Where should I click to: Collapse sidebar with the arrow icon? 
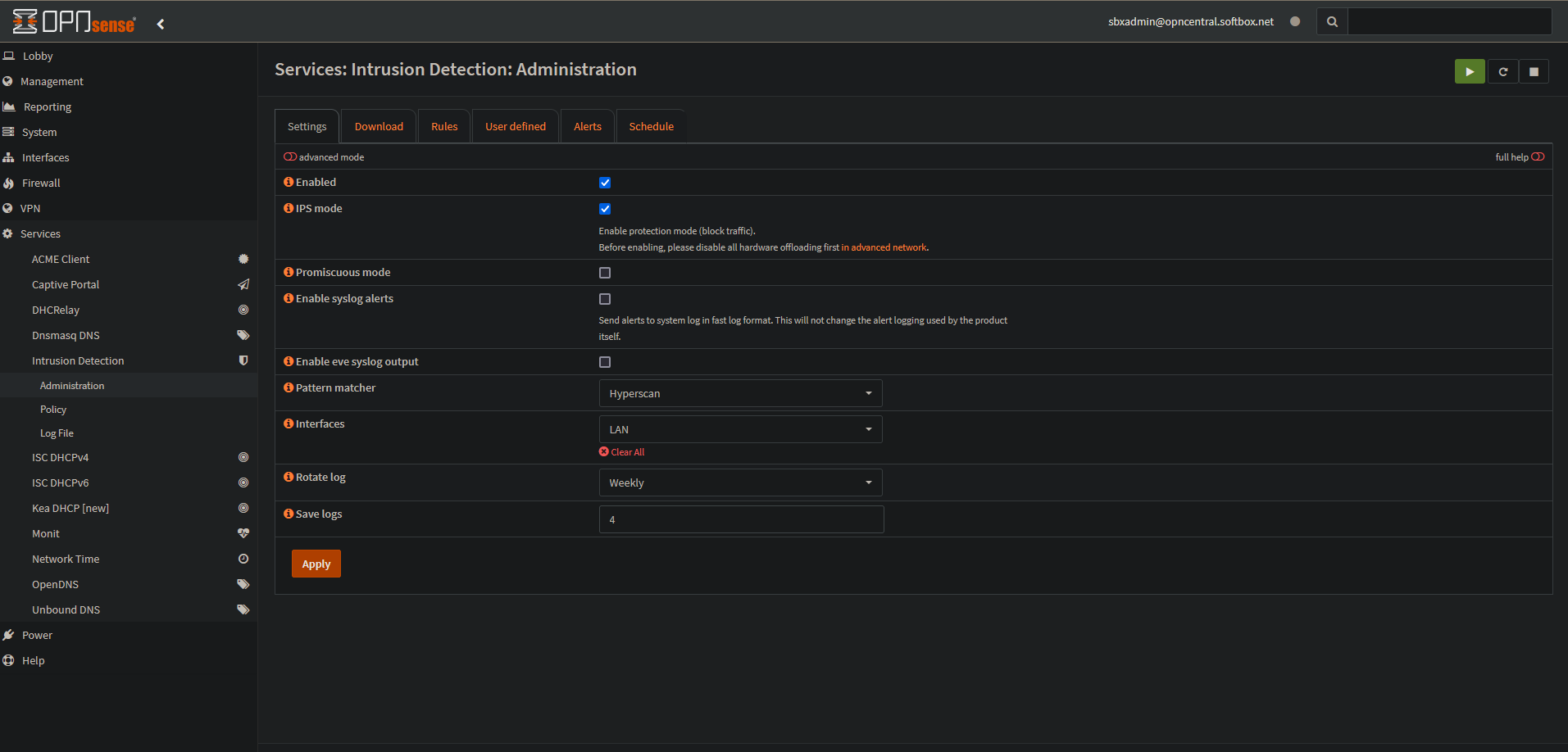point(161,24)
